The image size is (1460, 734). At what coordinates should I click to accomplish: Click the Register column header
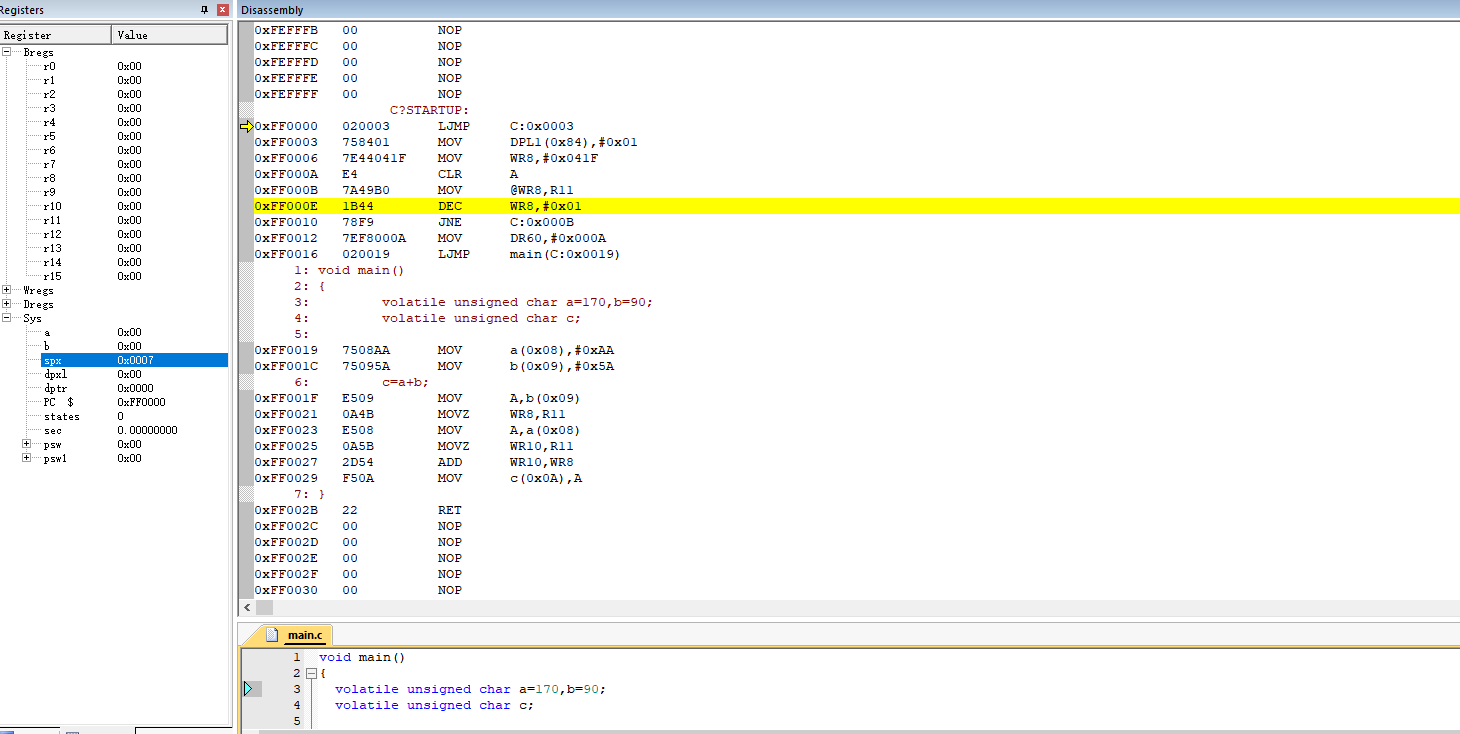[x=55, y=35]
